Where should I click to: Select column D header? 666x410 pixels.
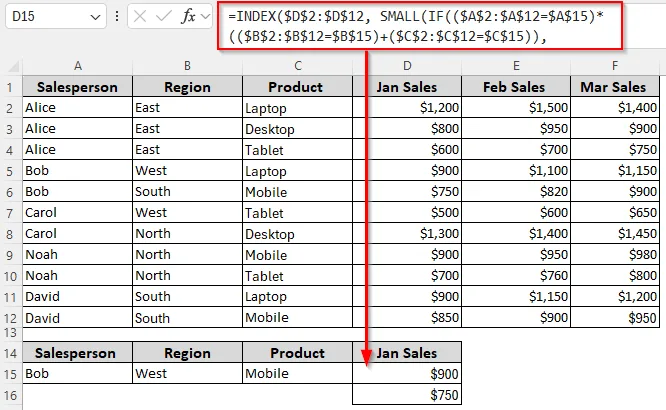pos(407,66)
